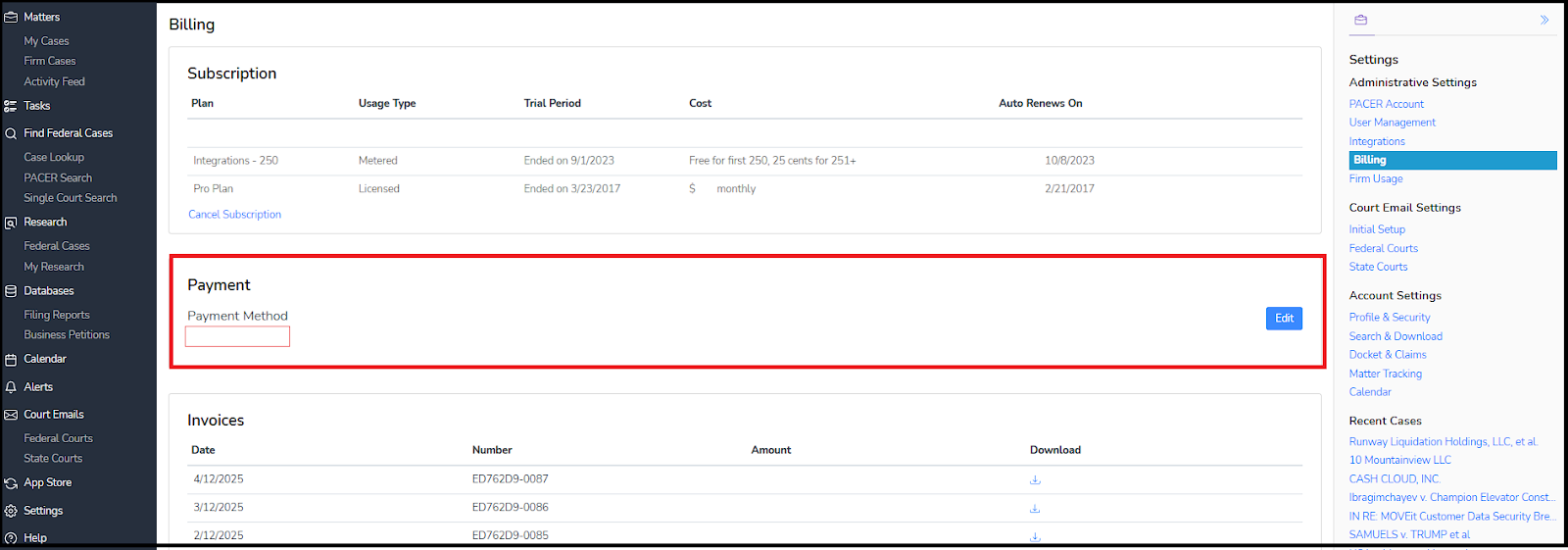Open Firm Cases in sidebar
This screenshot has width=1568, height=550.
(x=49, y=61)
